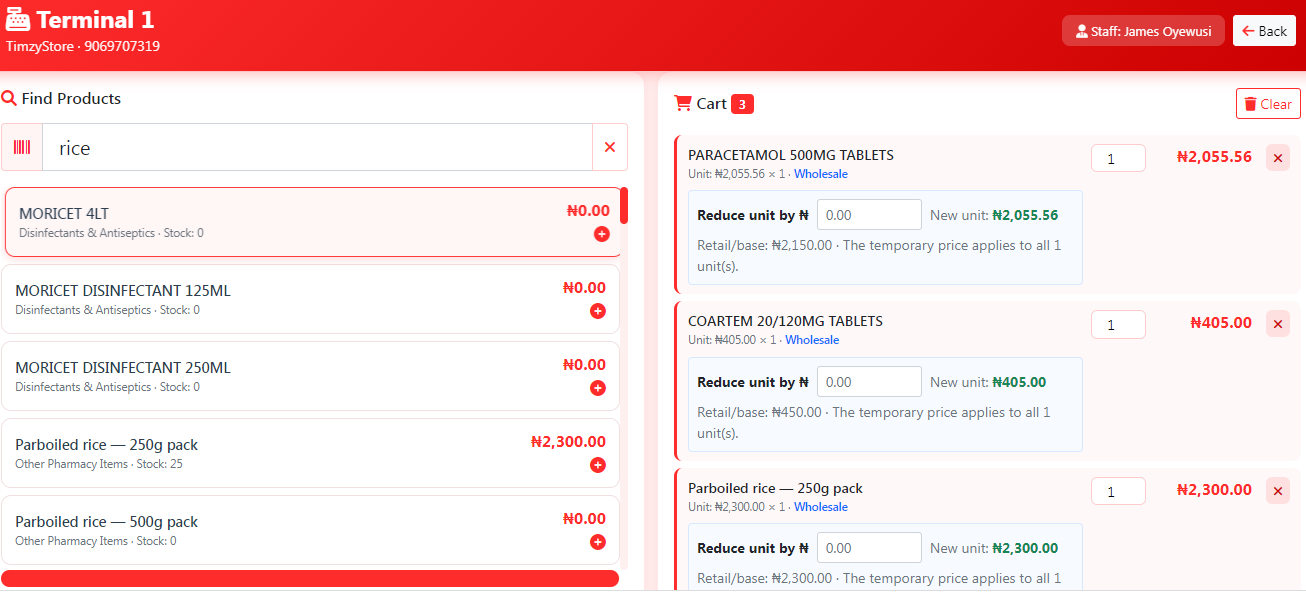Click Wholesale link under Parboiled rice cart item
This screenshot has height=593, width=1306.
[821, 507]
